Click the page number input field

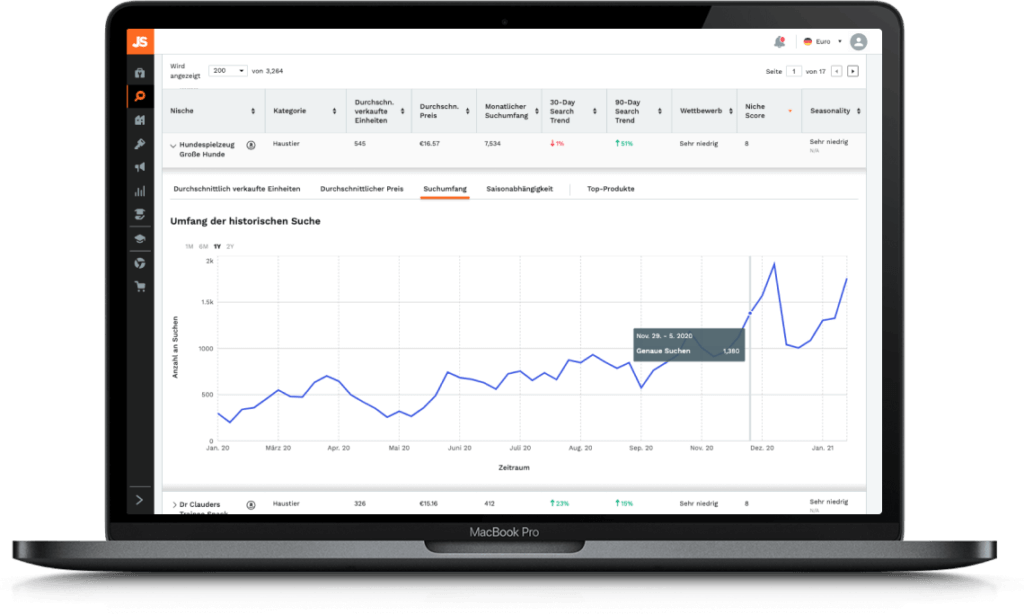point(793,71)
